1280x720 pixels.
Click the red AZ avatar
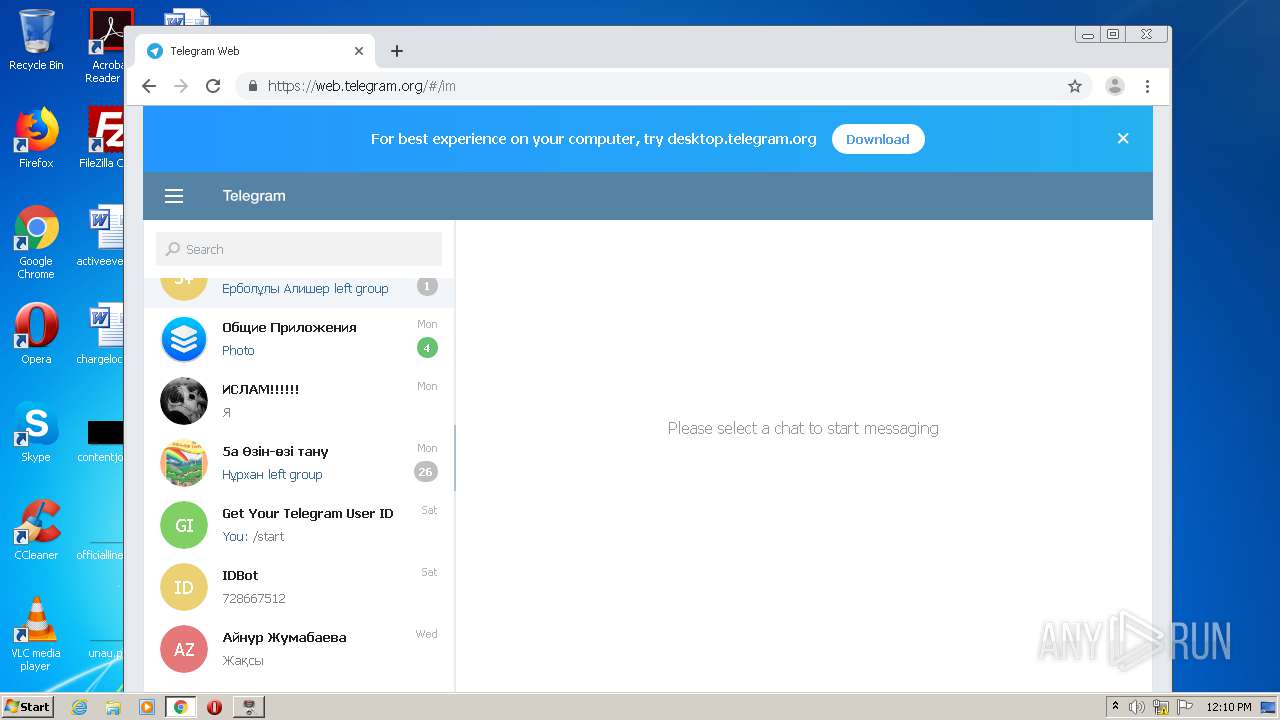tap(184, 649)
